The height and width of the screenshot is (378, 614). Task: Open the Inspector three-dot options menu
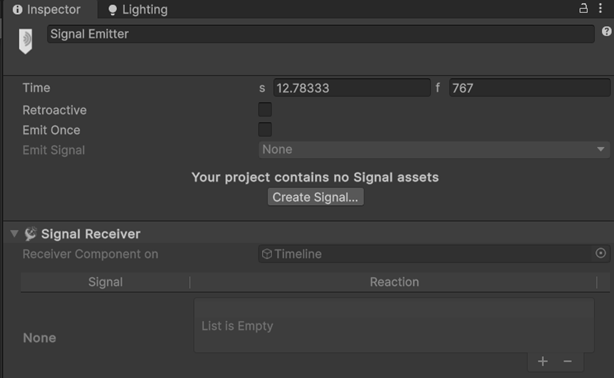pyautogui.click(x=600, y=9)
